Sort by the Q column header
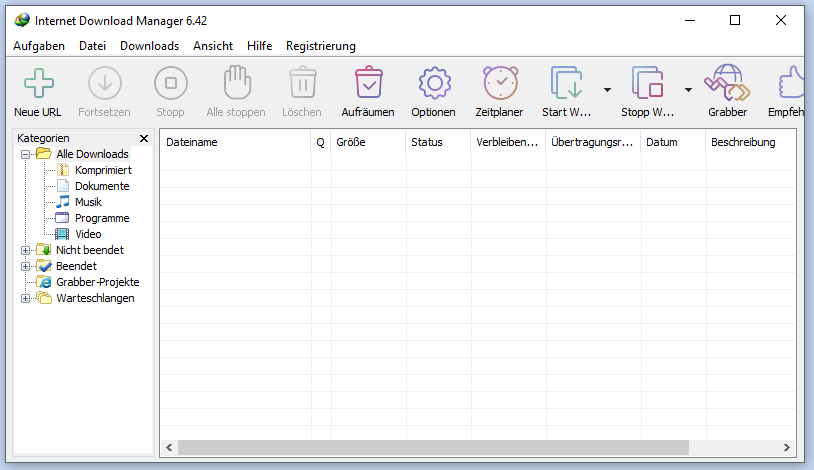 point(321,142)
